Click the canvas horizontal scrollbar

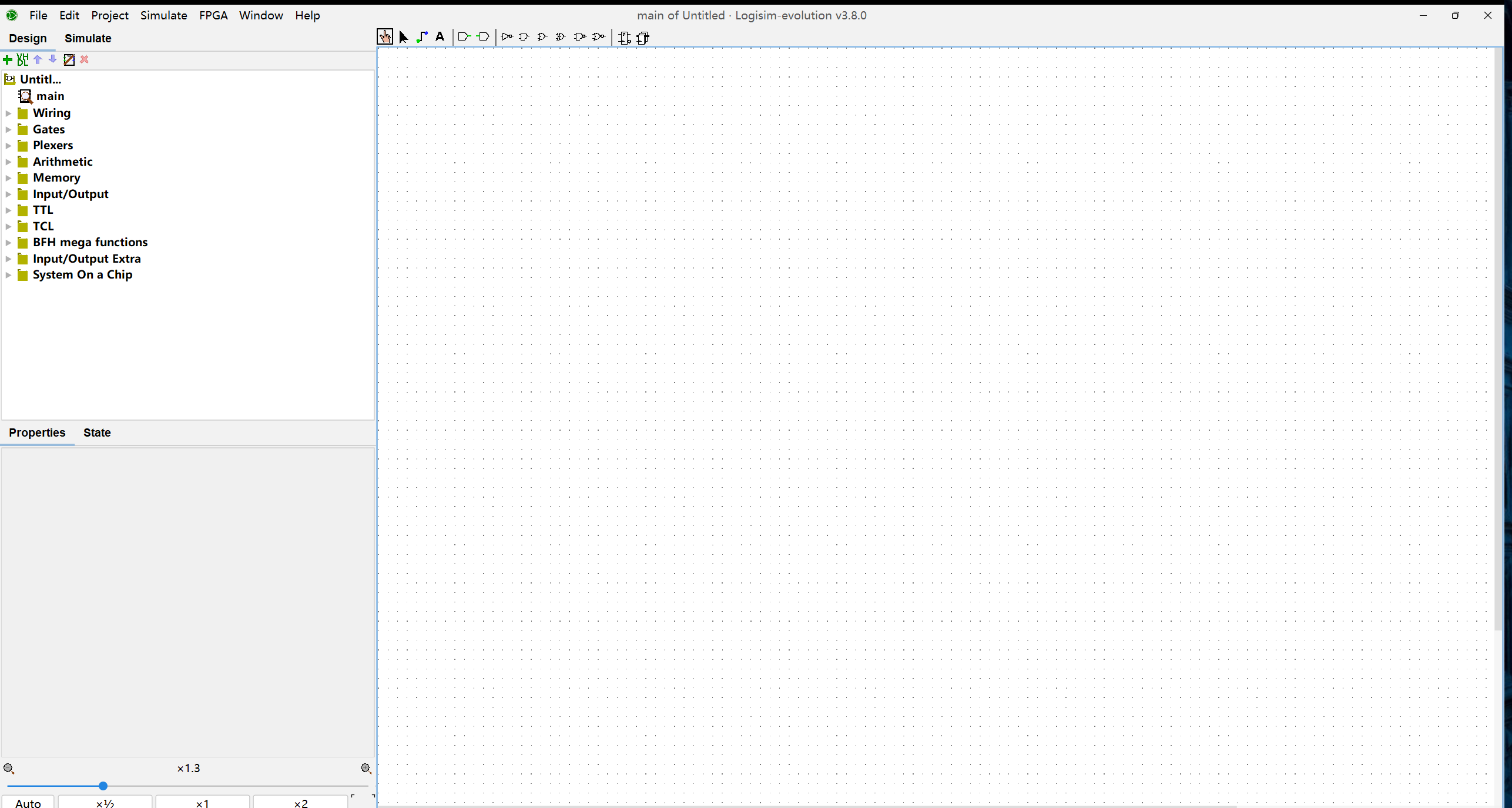click(808, 806)
